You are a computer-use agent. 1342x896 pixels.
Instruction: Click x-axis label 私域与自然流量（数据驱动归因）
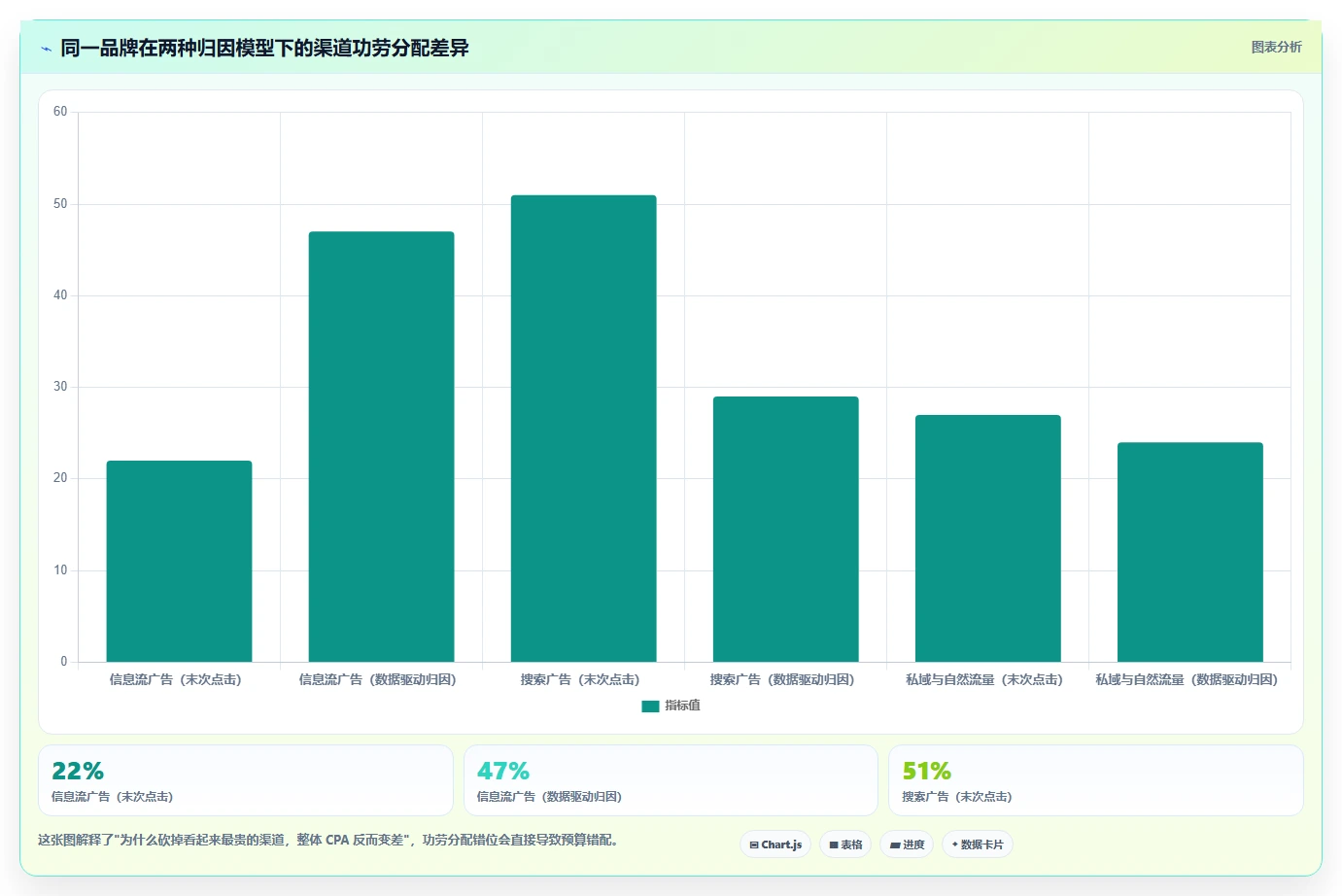[1187, 679]
